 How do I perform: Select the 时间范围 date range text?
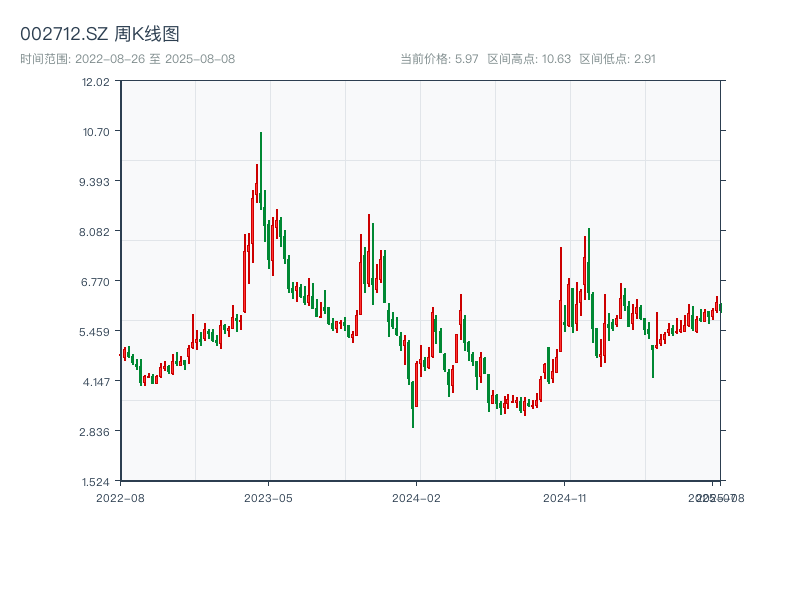click(x=127, y=59)
